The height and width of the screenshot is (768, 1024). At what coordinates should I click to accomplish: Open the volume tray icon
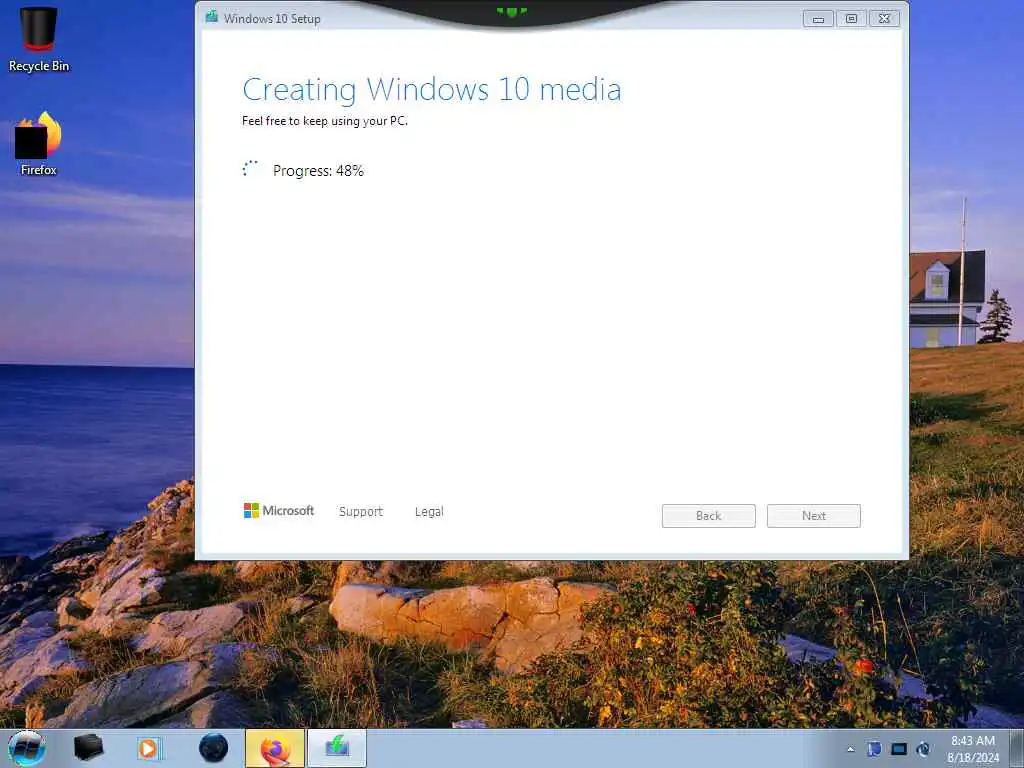click(x=923, y=749)
